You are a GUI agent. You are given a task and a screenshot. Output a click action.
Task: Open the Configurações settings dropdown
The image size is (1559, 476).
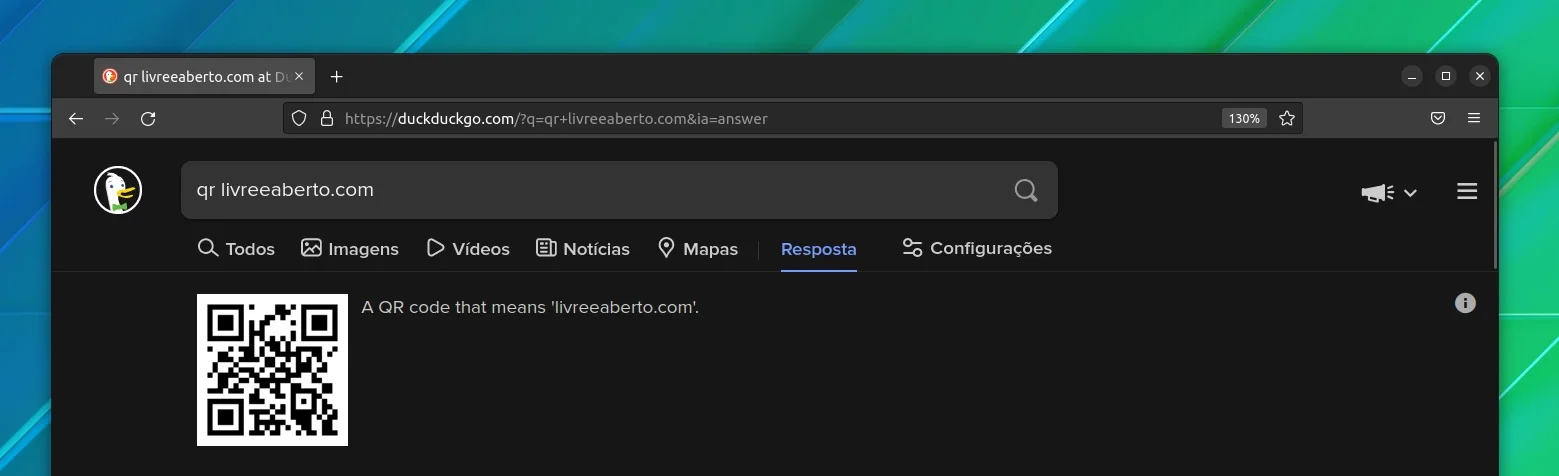[x=977, y=248]
